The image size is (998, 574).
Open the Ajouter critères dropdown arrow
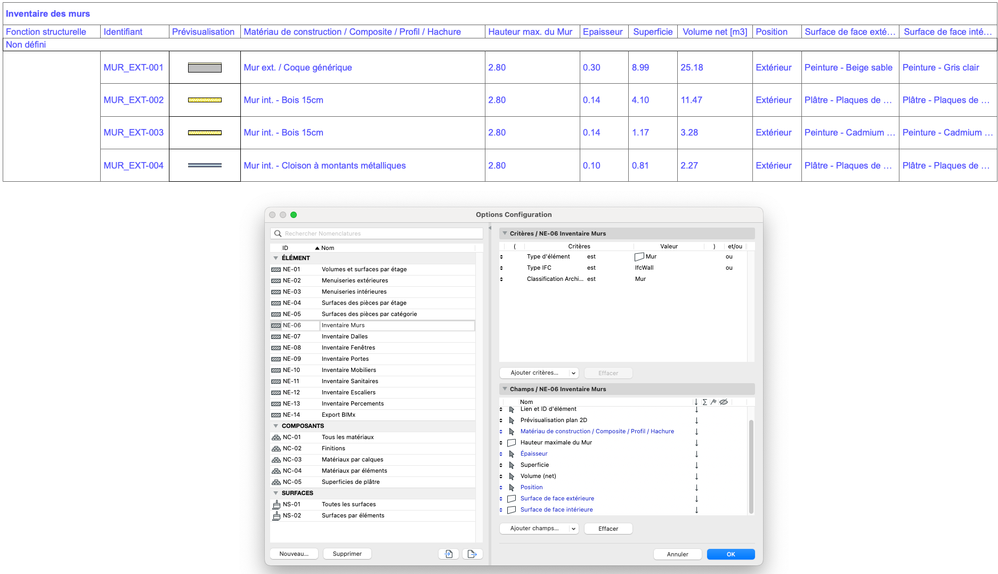pos(573,373)
